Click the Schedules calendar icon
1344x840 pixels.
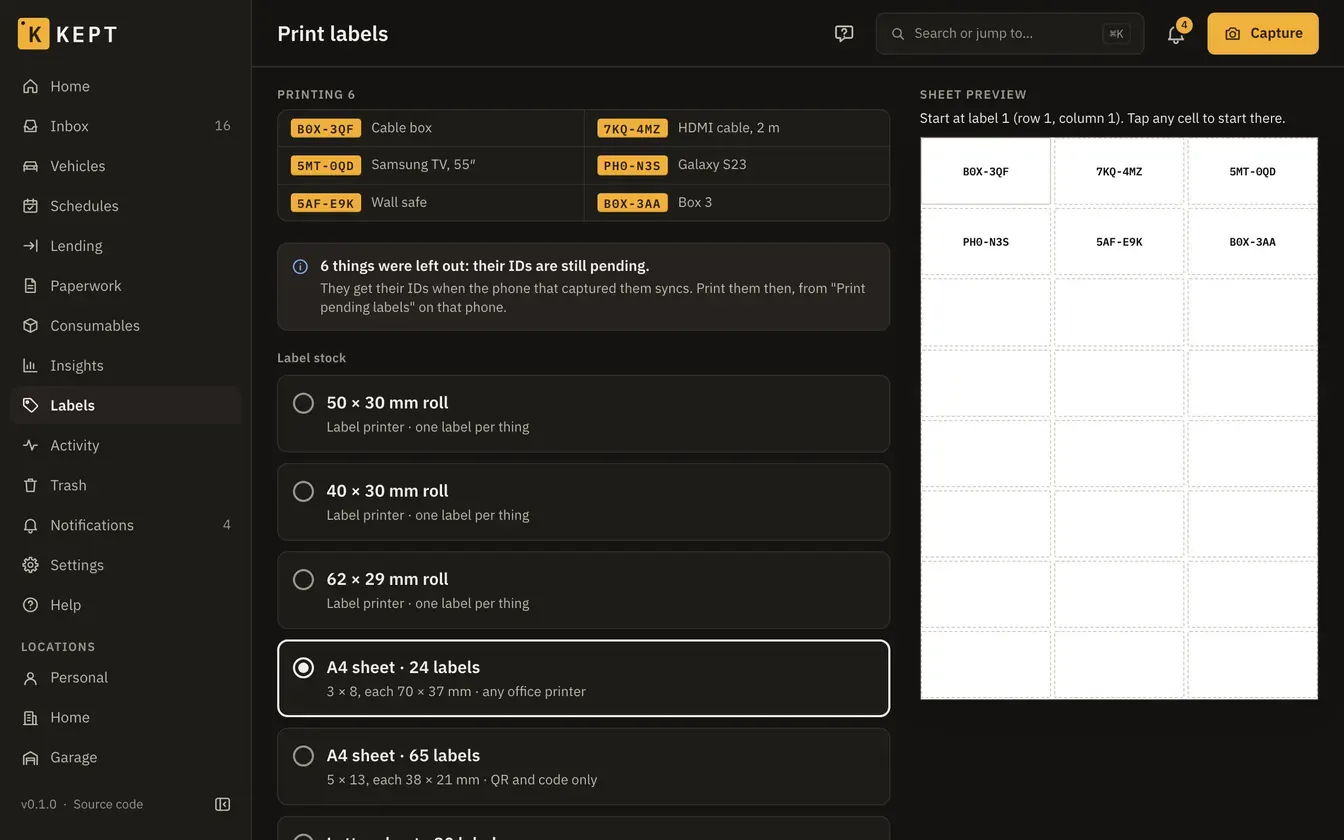click(31, 206)
